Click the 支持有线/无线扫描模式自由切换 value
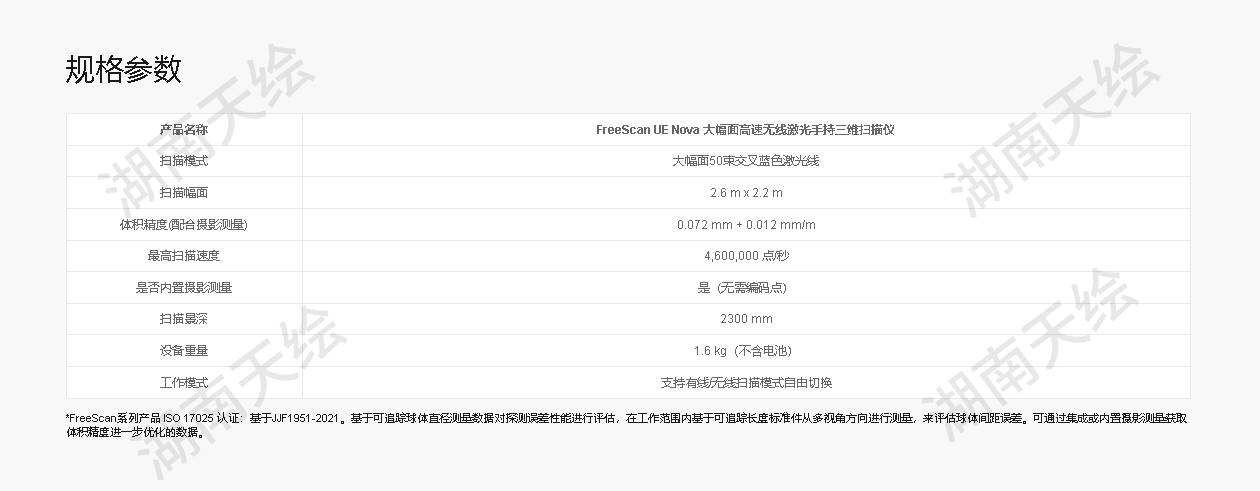This screenshot has width=1260, height=491. [x=746, y=382]
